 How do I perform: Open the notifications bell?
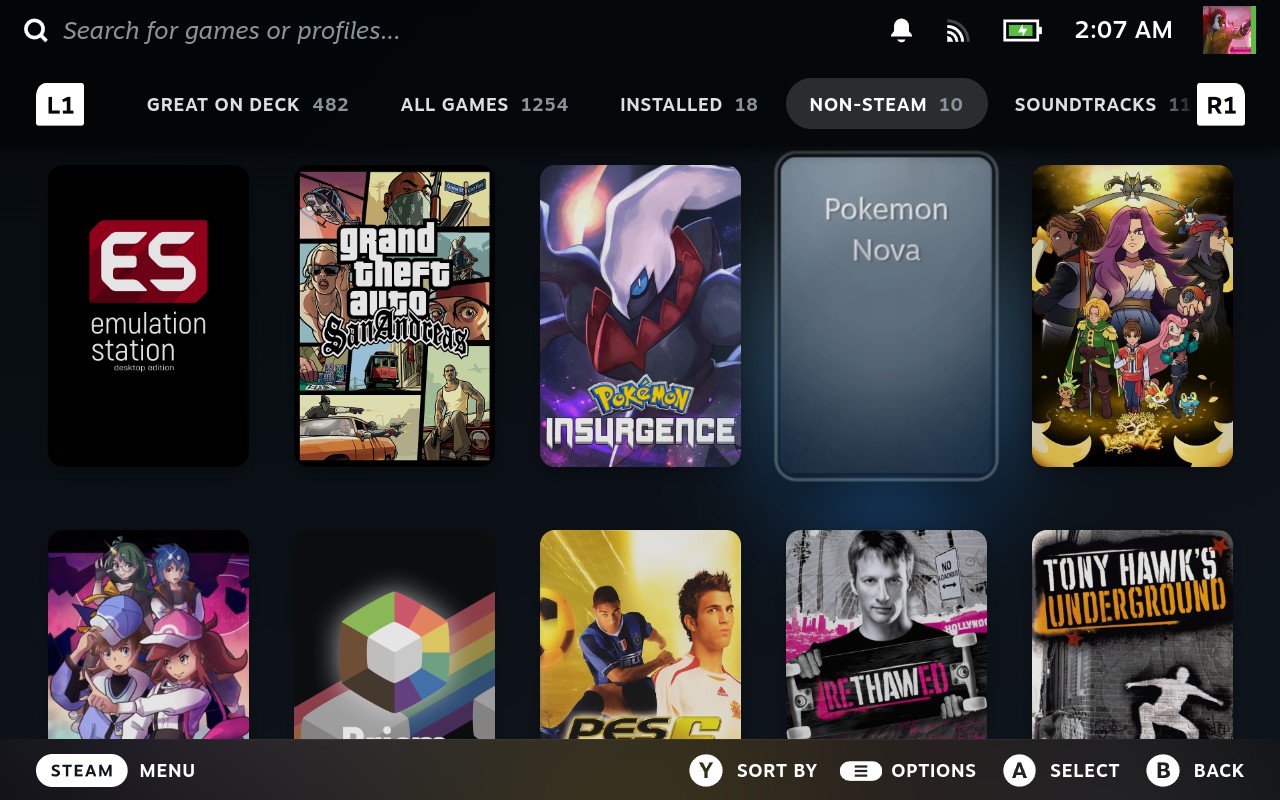tap(901, 31)
